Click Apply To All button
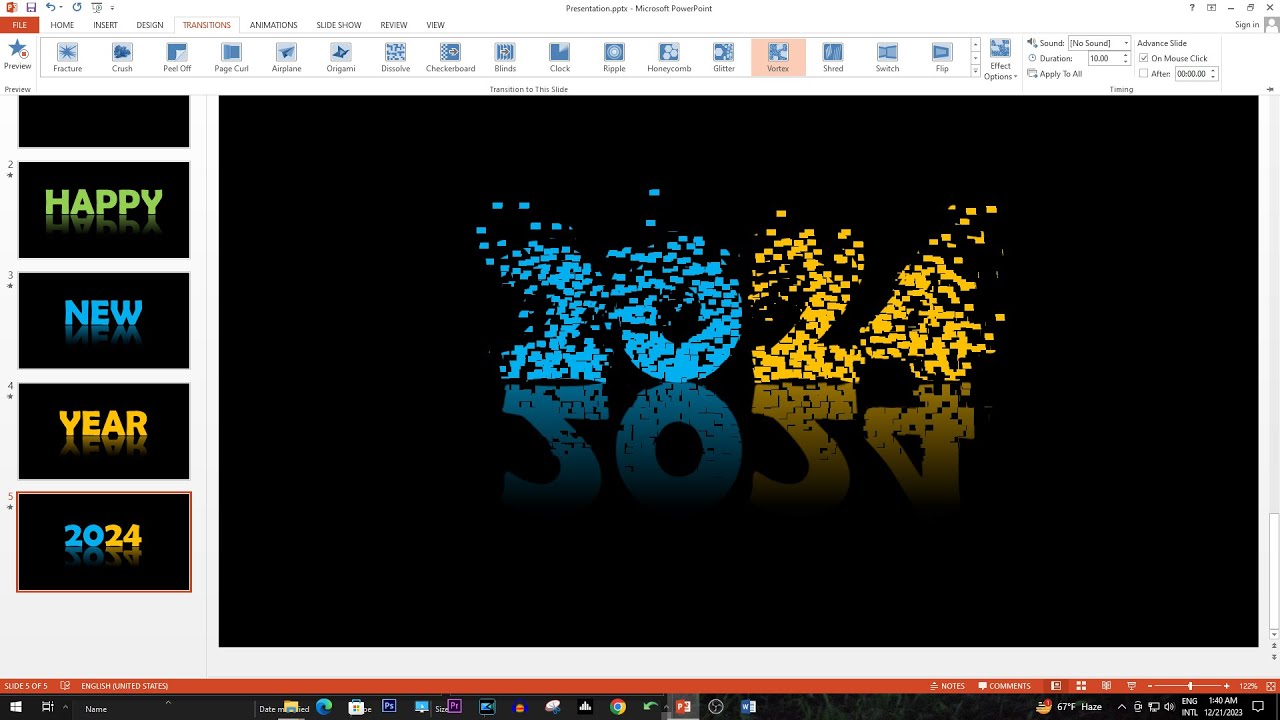Image resolution: width=1280 pixels, height=720 pixels. tap(1055, 74)
